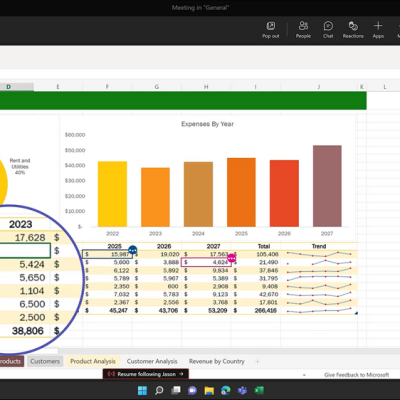Switch to the Products sheet tab

[11, 361]
